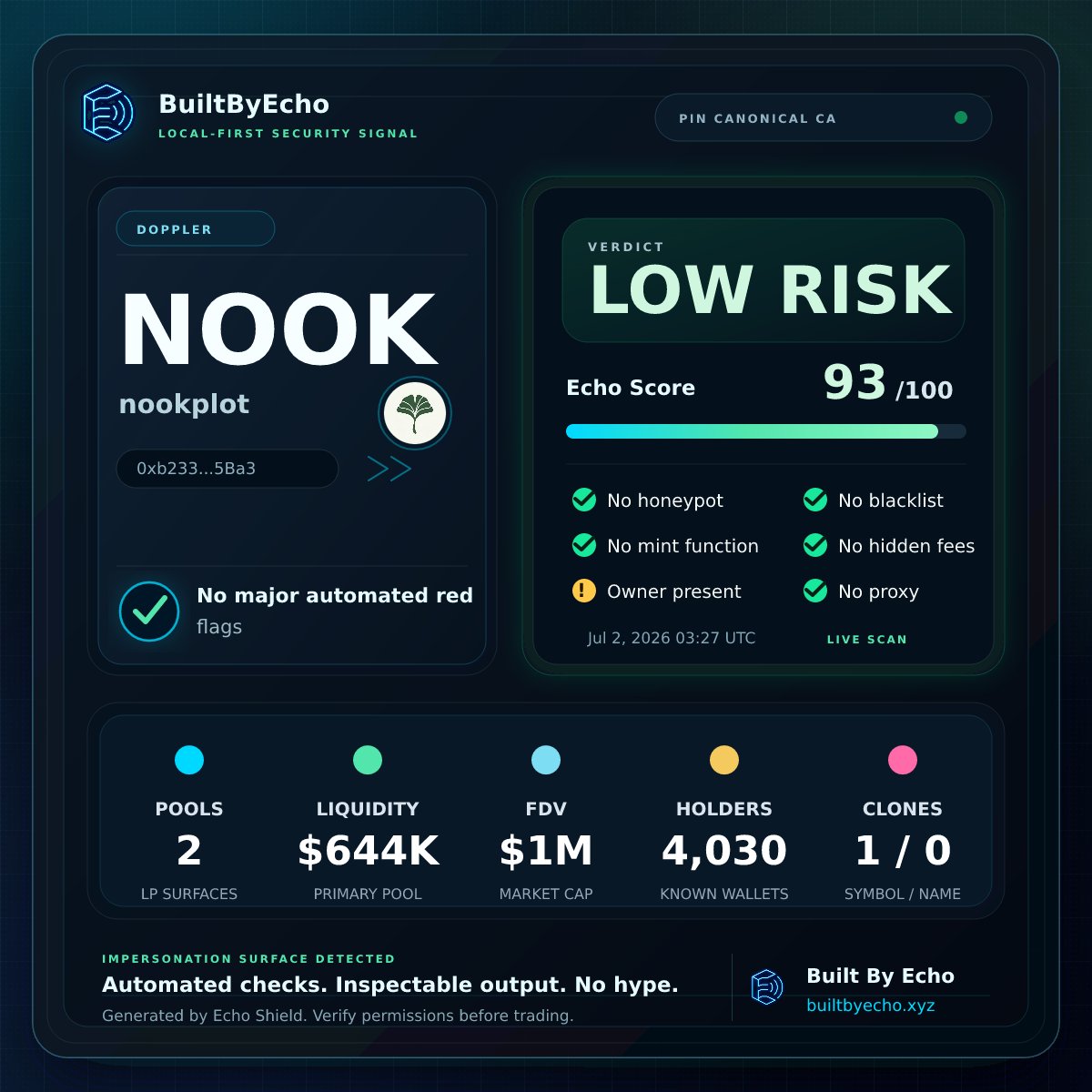Click the No honeypot text
The height and width of the screenshot is (1092, 1092).
click(665, 500)
